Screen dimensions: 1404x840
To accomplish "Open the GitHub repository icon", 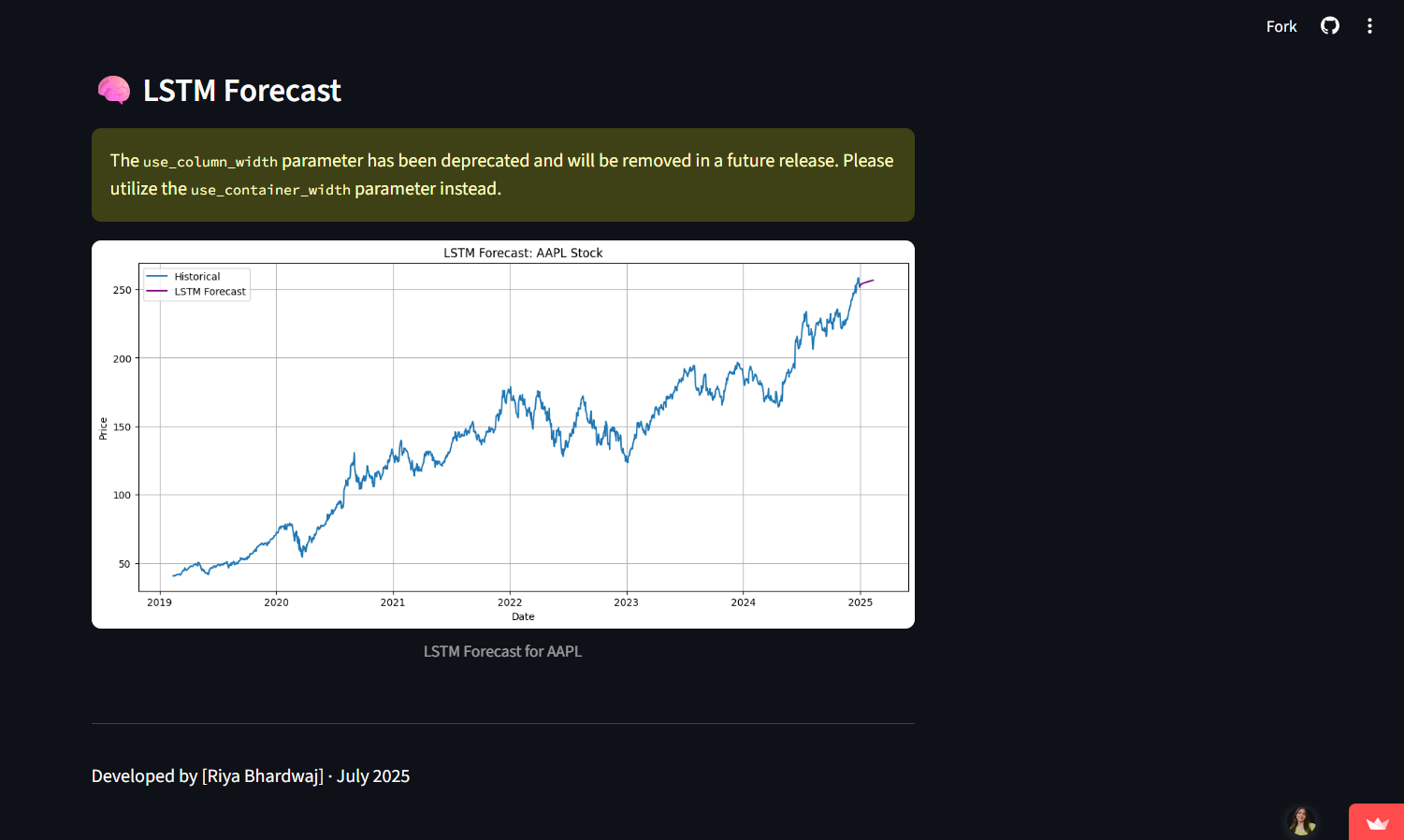I will point(1329,26).
